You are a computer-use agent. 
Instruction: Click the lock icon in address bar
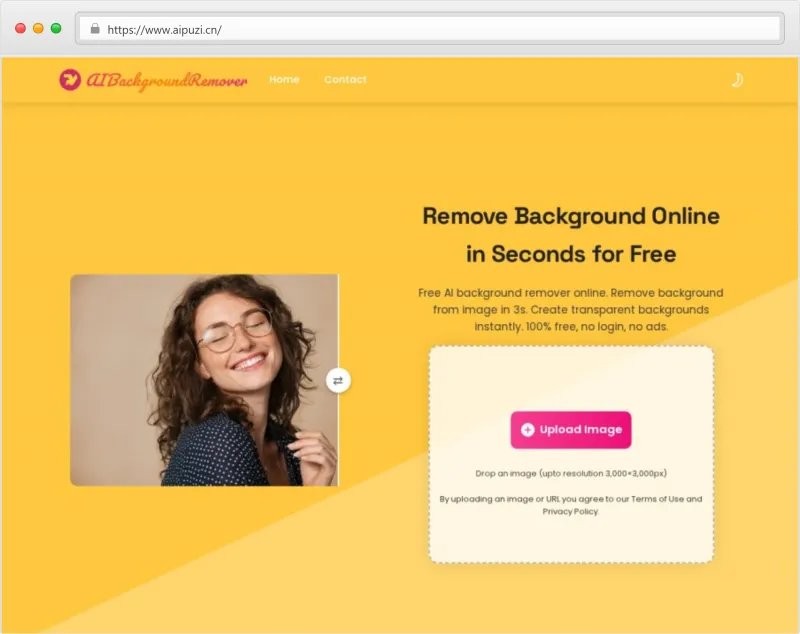click(x=95, y=29)
